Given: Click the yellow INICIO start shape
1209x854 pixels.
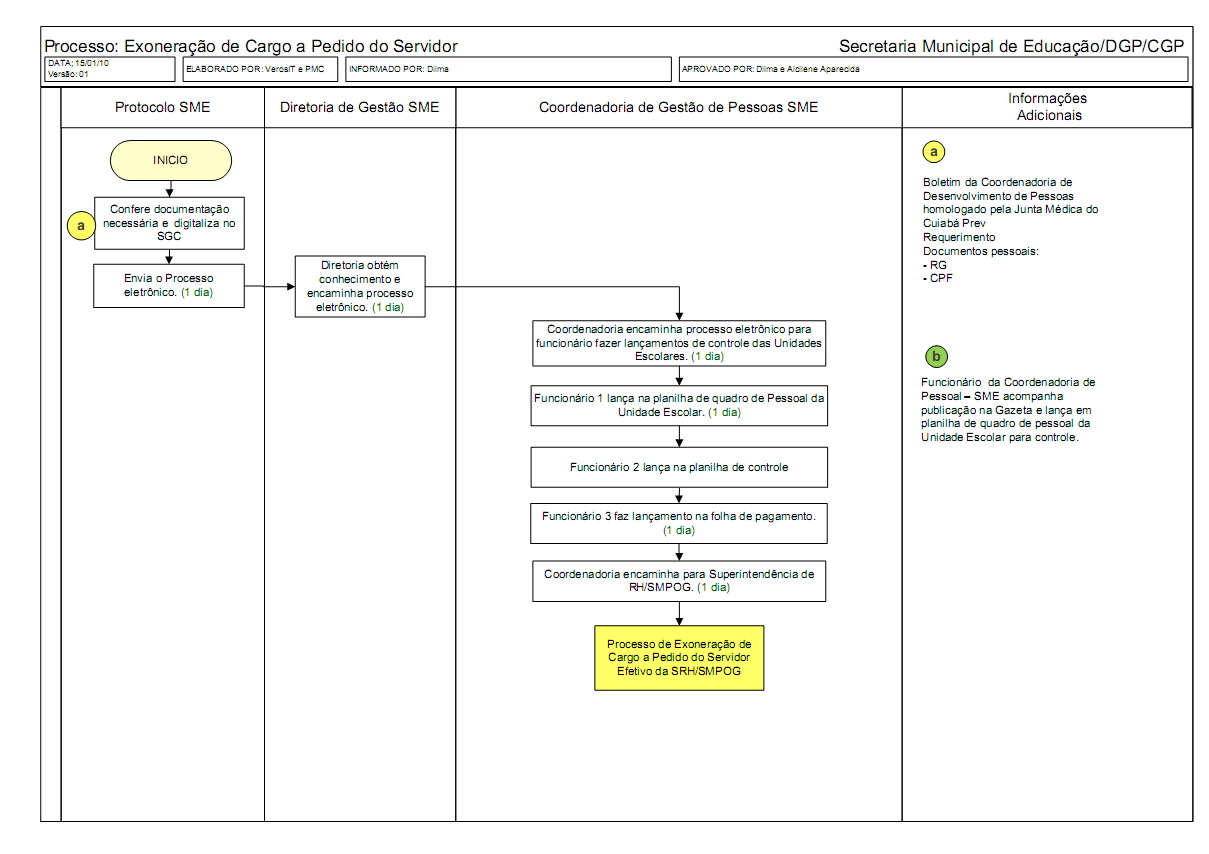Looking at the screenshot, I should [170, 160].
